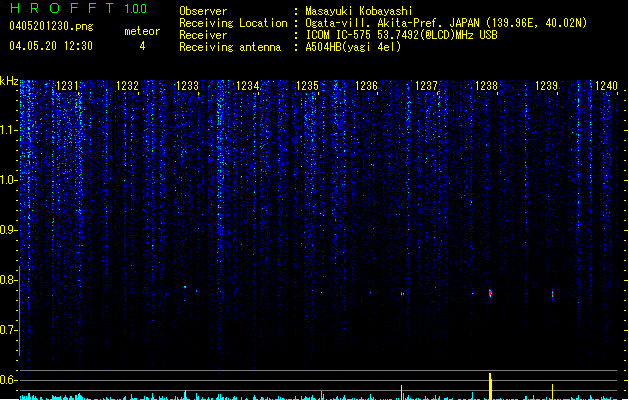Click the 1239 time marker
The width and height of the screenshot is (629, 400).
[x=546, y=86]
